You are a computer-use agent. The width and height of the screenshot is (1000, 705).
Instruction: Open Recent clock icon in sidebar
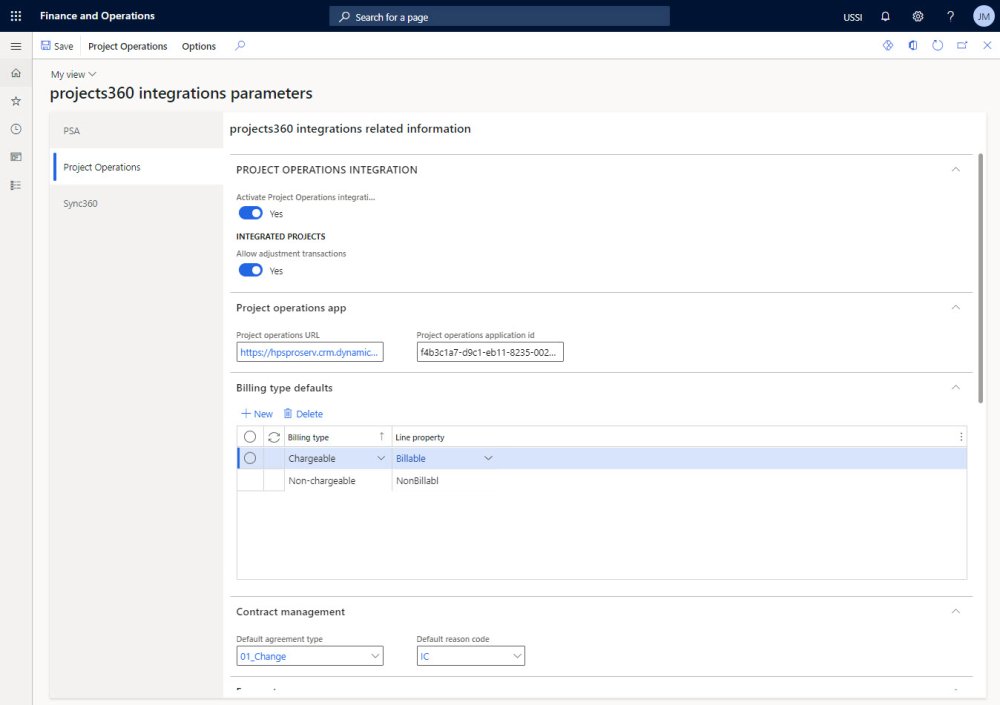pyautogui.click(x=16, y=129)
